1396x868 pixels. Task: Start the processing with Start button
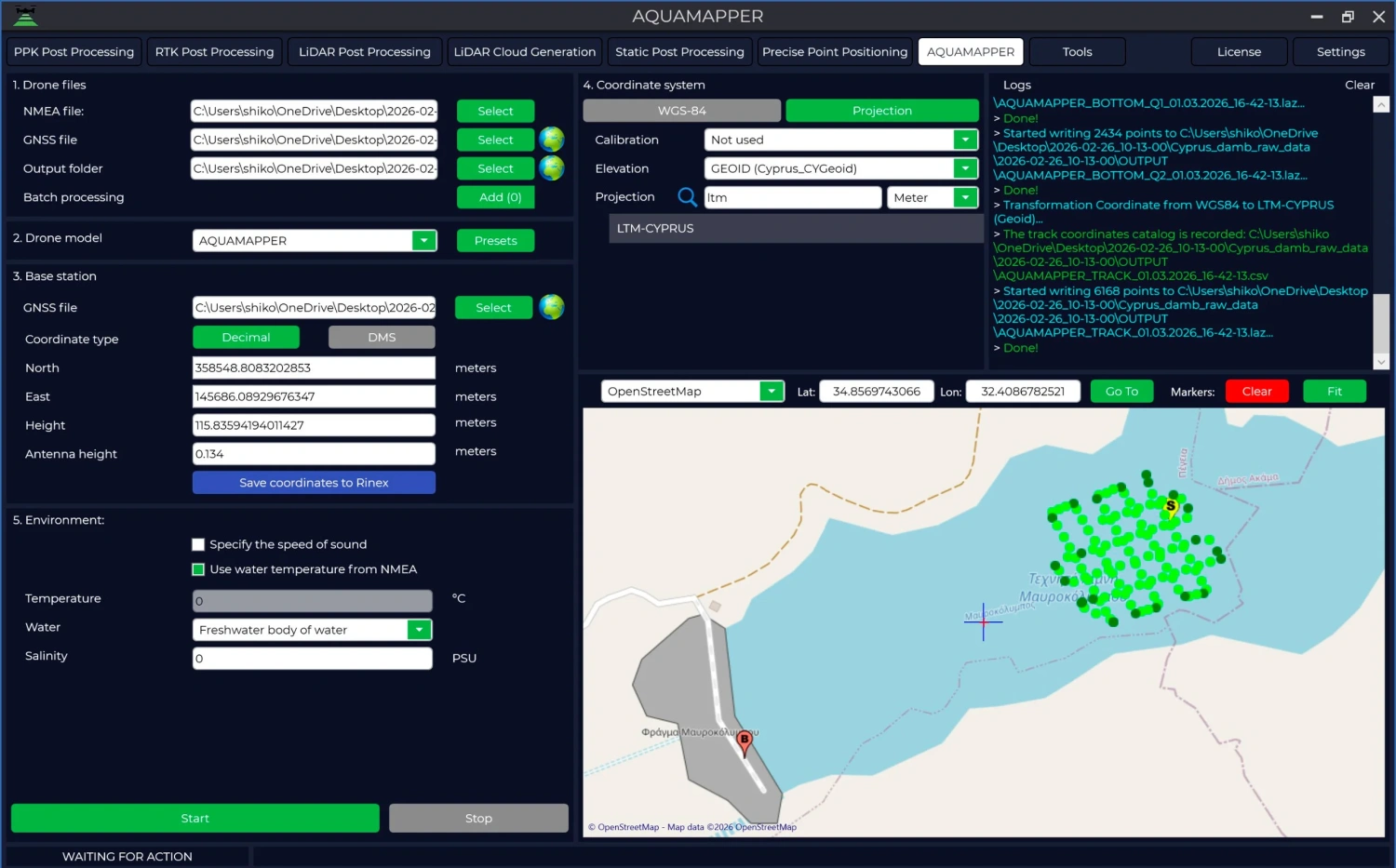point(195,818)
